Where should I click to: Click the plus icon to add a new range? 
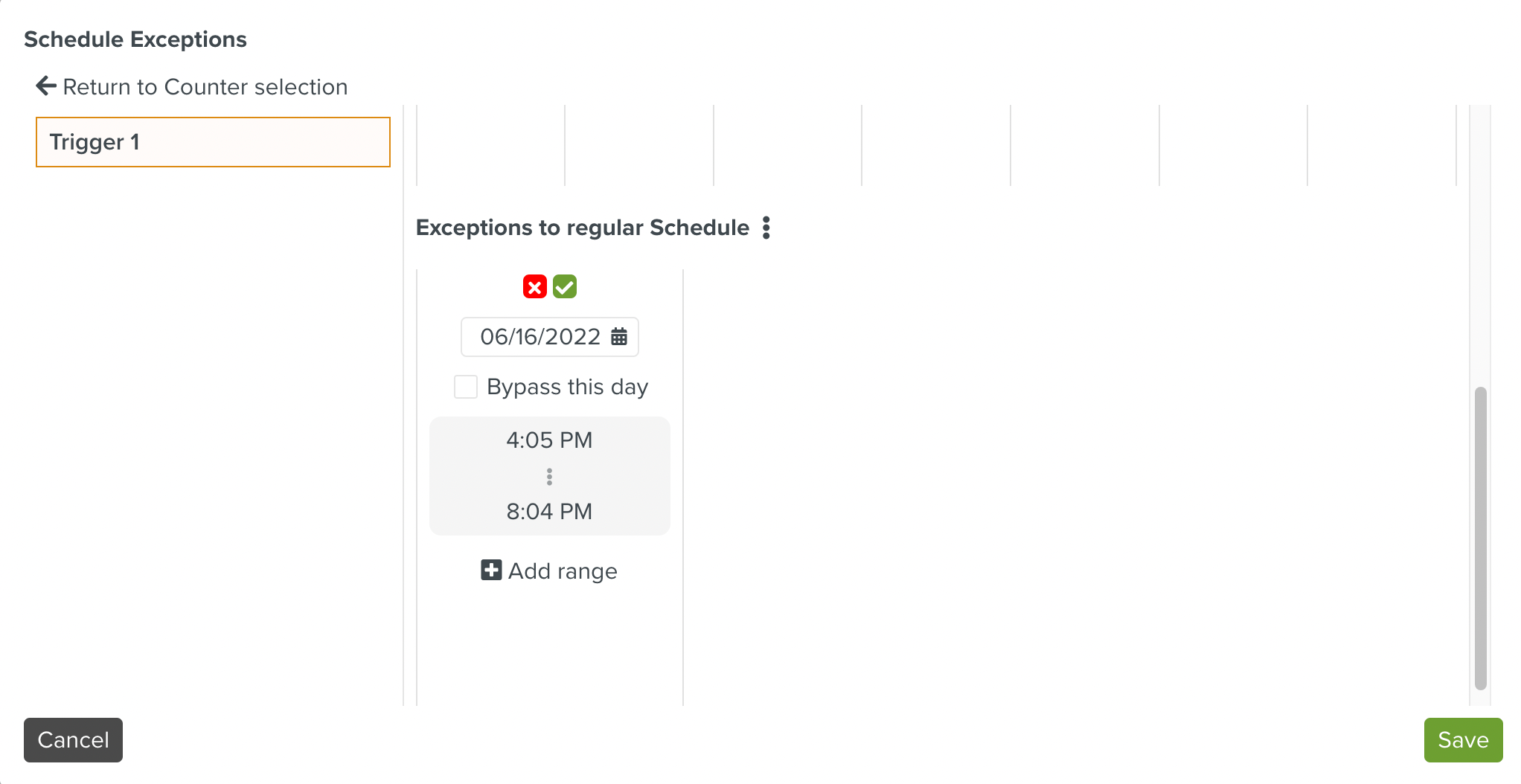point(491,571)
